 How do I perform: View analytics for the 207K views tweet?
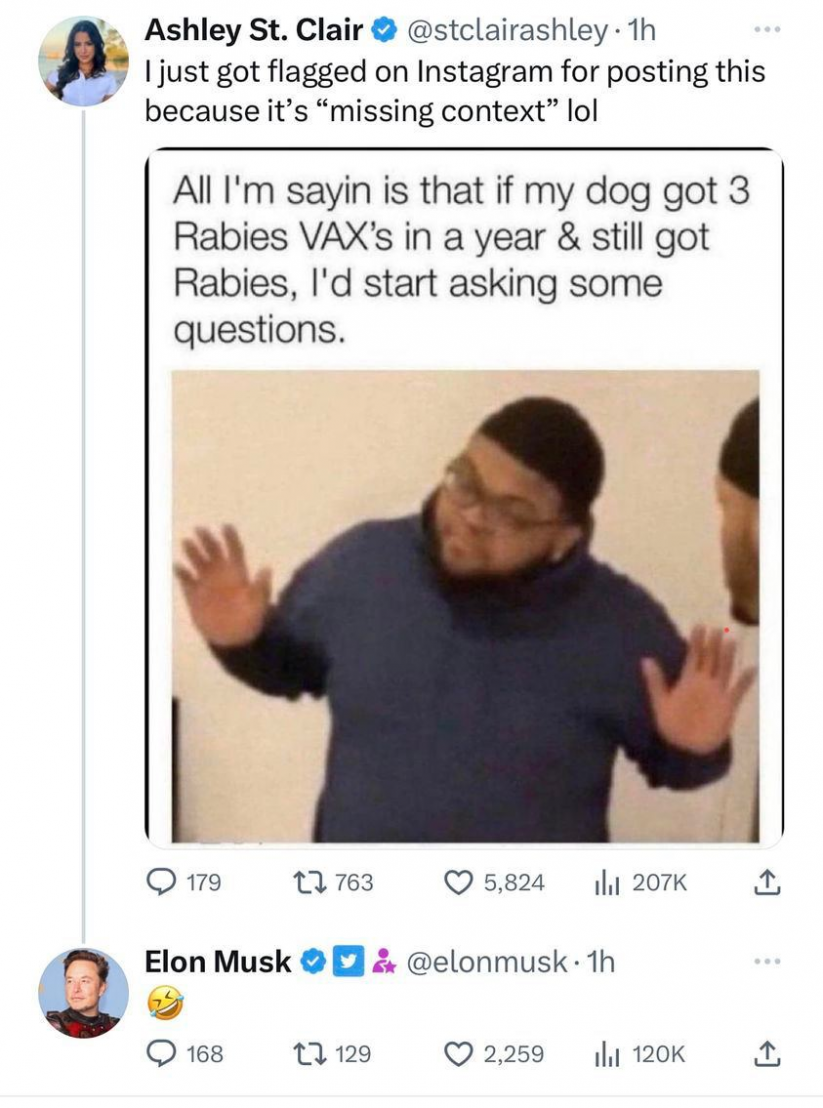(606, 882)
